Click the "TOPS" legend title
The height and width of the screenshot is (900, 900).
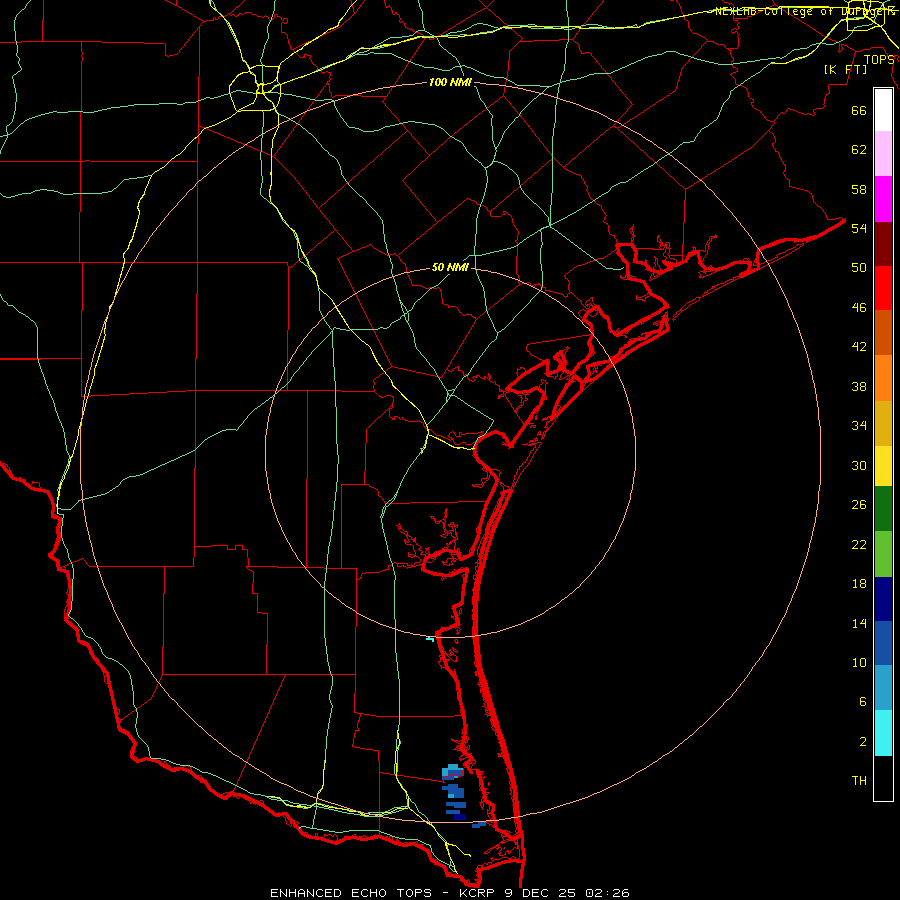click(x=878, y=60)
